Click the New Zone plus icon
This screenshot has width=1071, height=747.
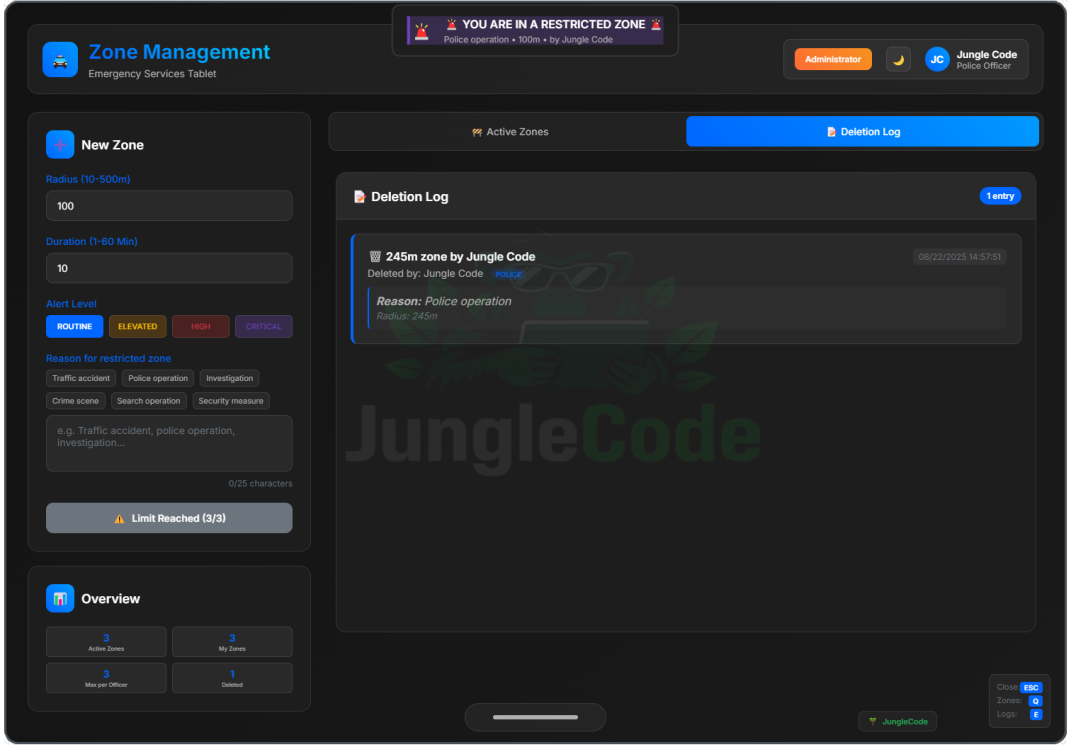coord(60,145)
